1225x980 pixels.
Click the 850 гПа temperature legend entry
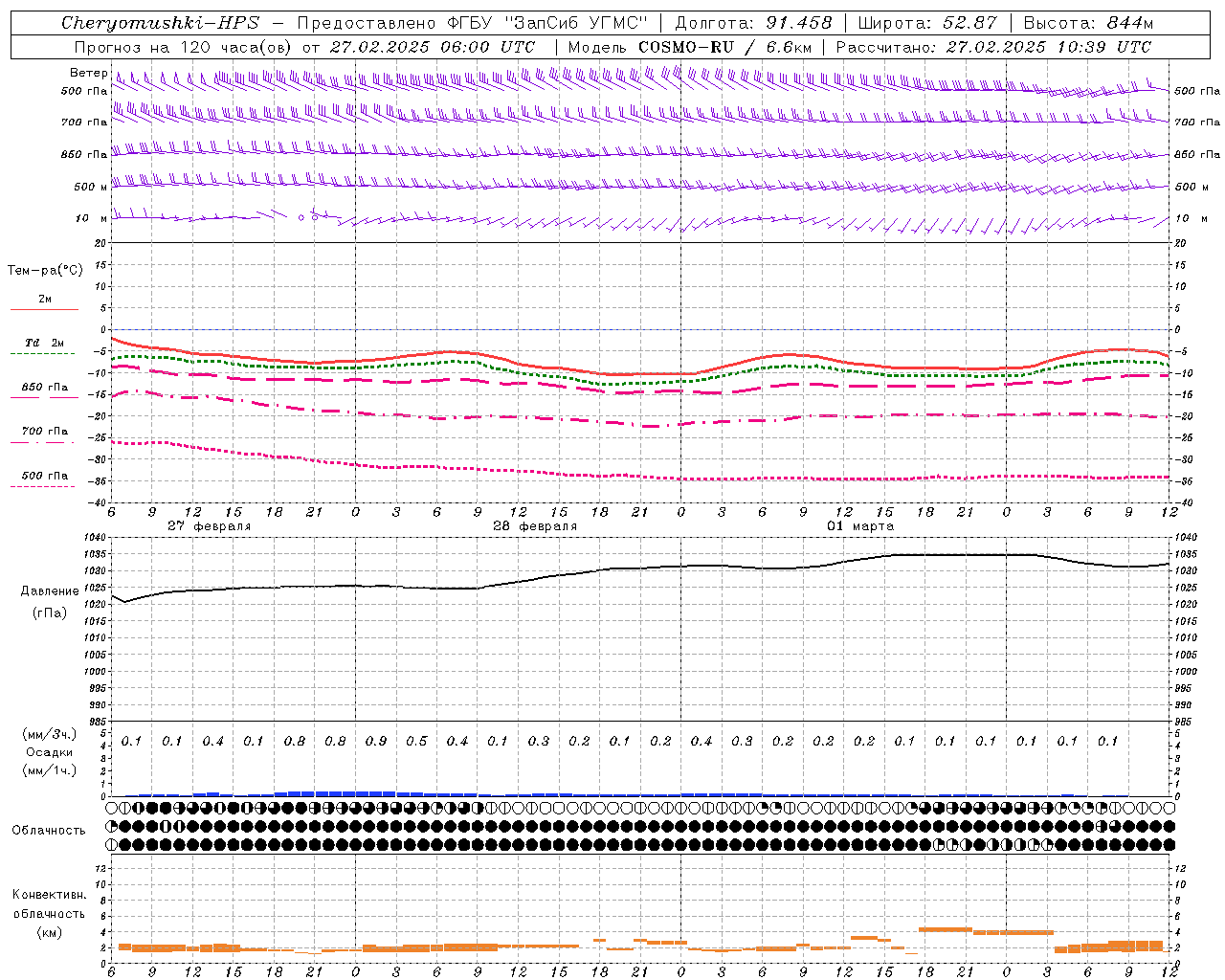(45, 388)
